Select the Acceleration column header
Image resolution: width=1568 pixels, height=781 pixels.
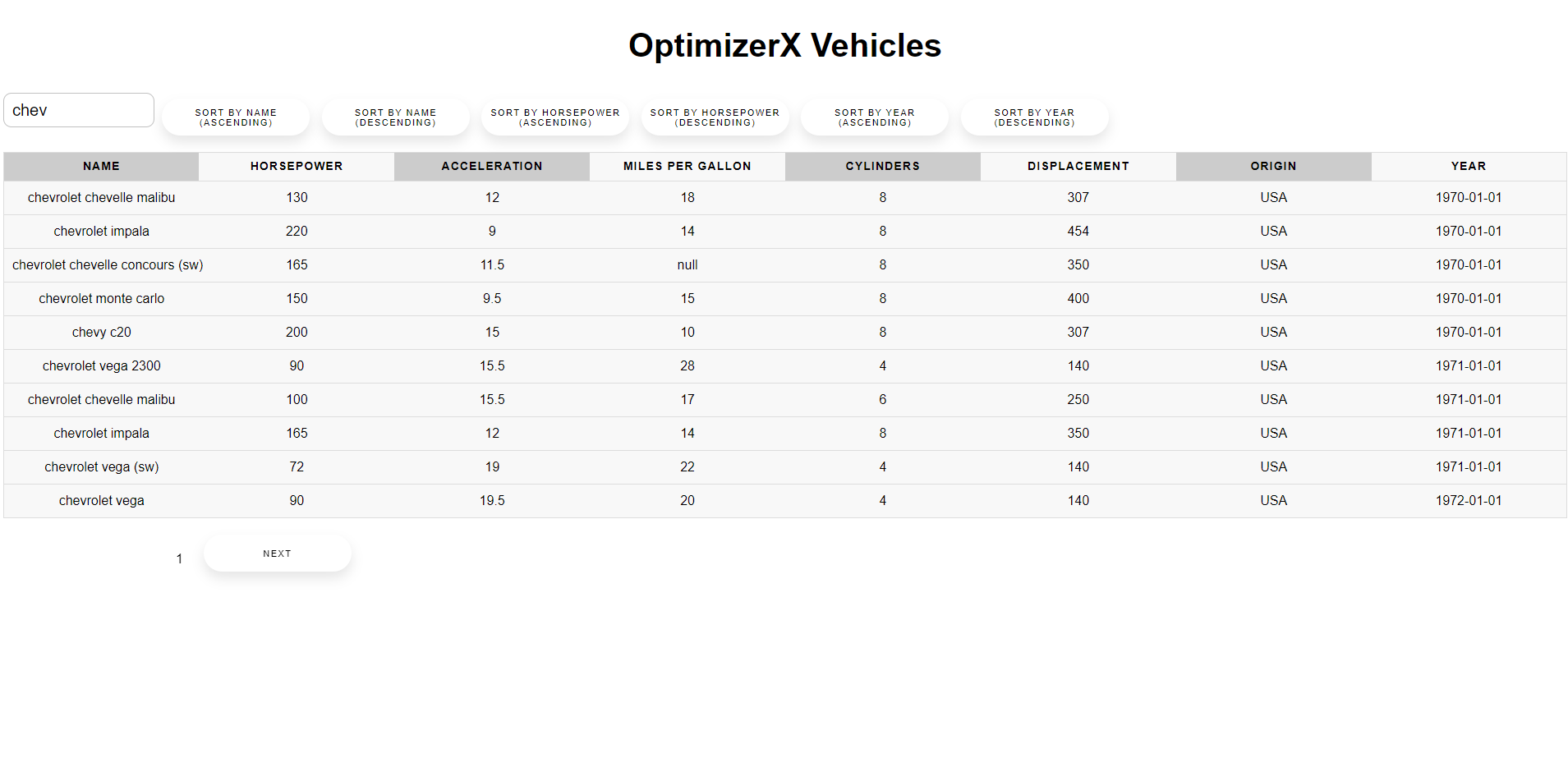point(491,166)
